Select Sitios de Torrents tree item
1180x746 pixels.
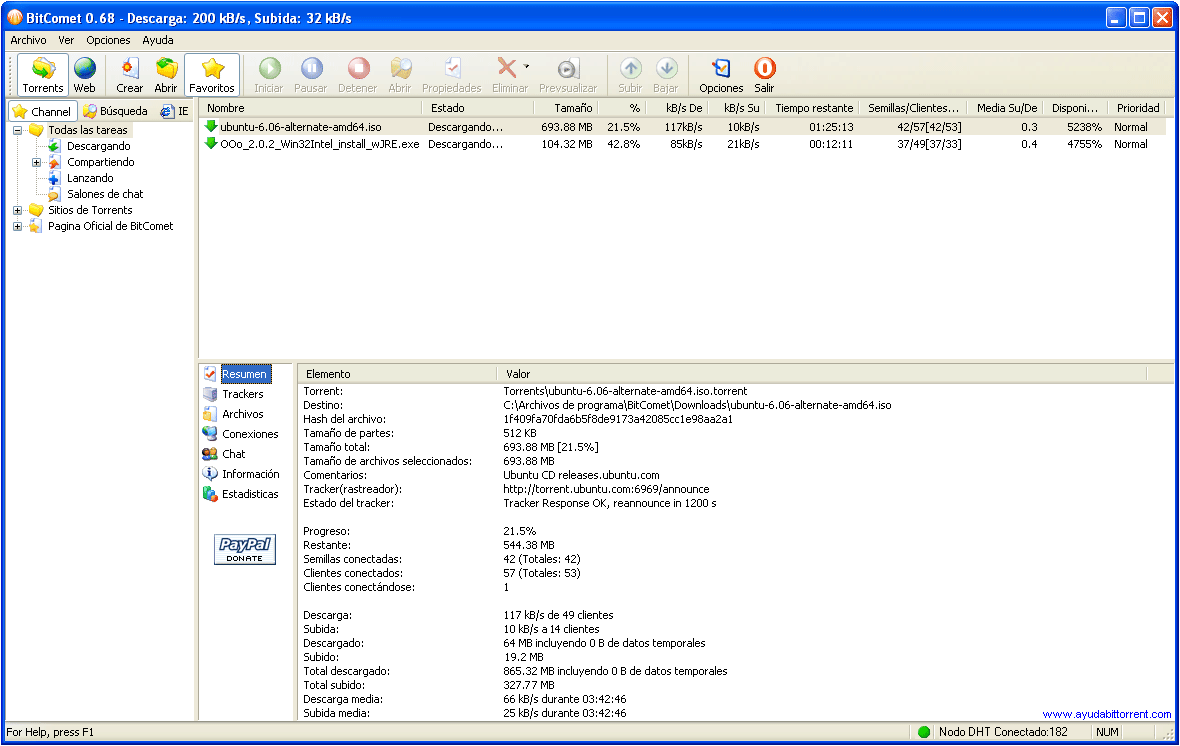[x=90, y=210]
